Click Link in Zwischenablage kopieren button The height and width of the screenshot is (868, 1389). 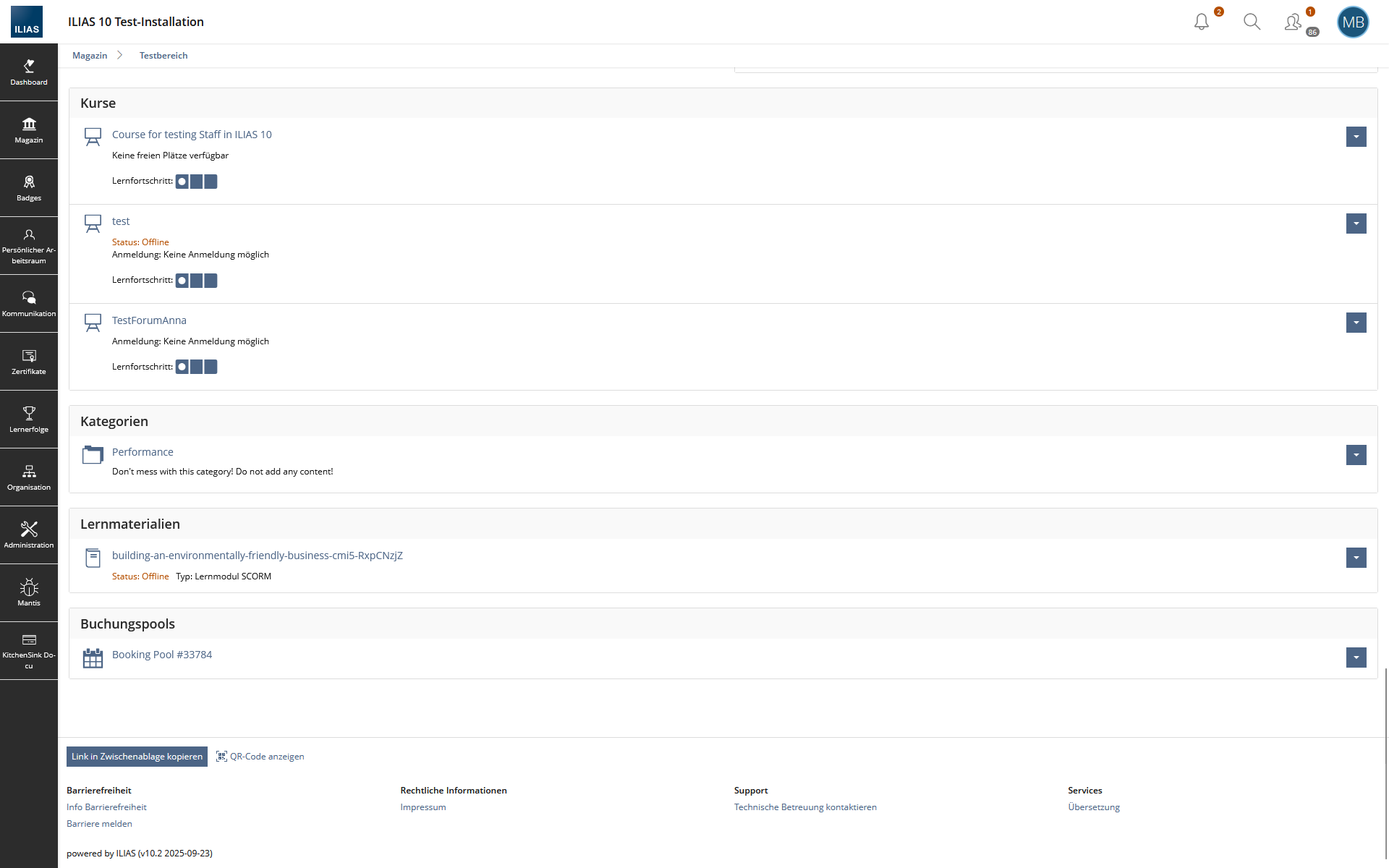137,757
